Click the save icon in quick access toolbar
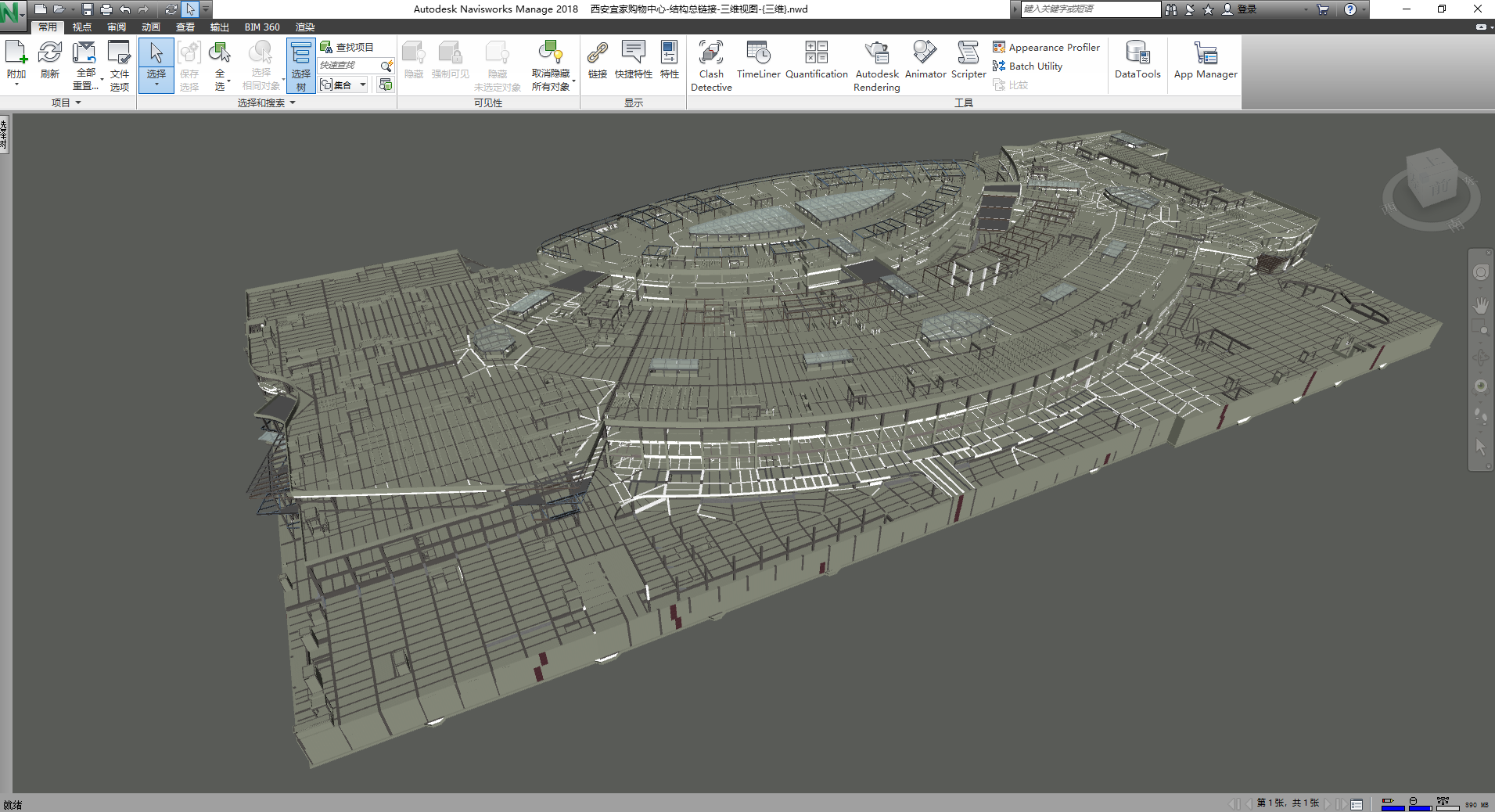The height and width of the screenshot is (812, 1495). pos(88,9)
